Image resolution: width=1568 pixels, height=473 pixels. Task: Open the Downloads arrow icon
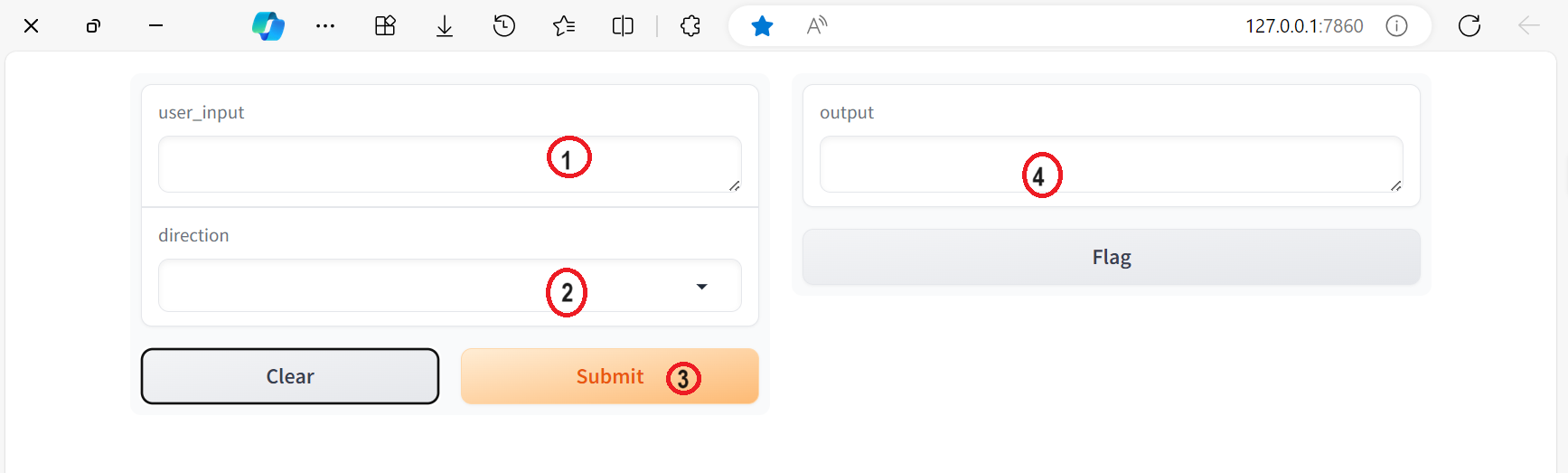pos(445,26)
